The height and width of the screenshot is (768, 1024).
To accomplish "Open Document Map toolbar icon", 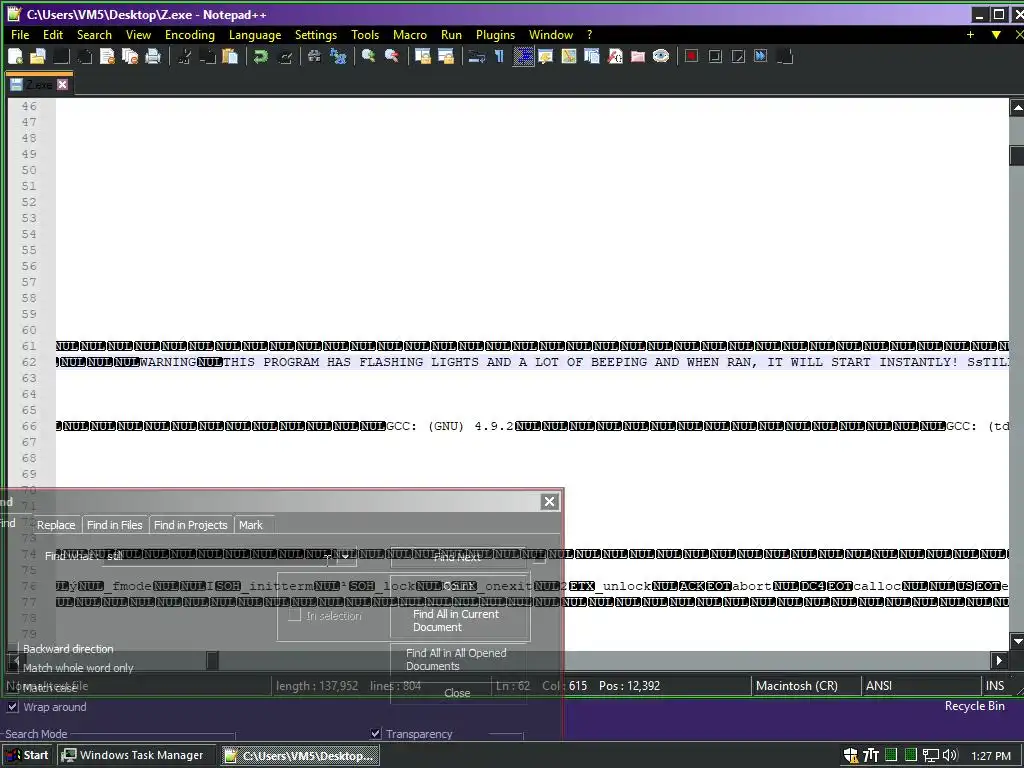I will click(569, 57).
